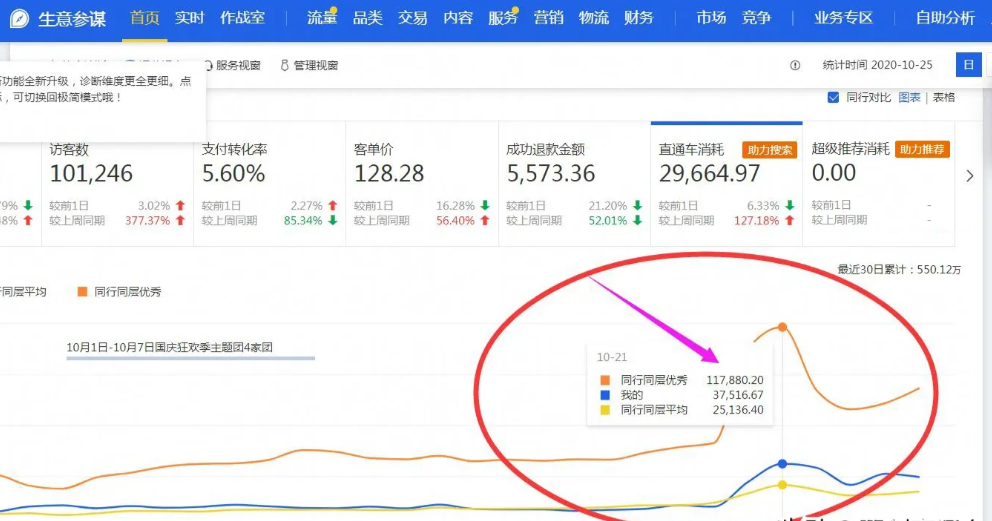
Task: Click the info icon beside 统计时间
Action: tap(795, 65)
